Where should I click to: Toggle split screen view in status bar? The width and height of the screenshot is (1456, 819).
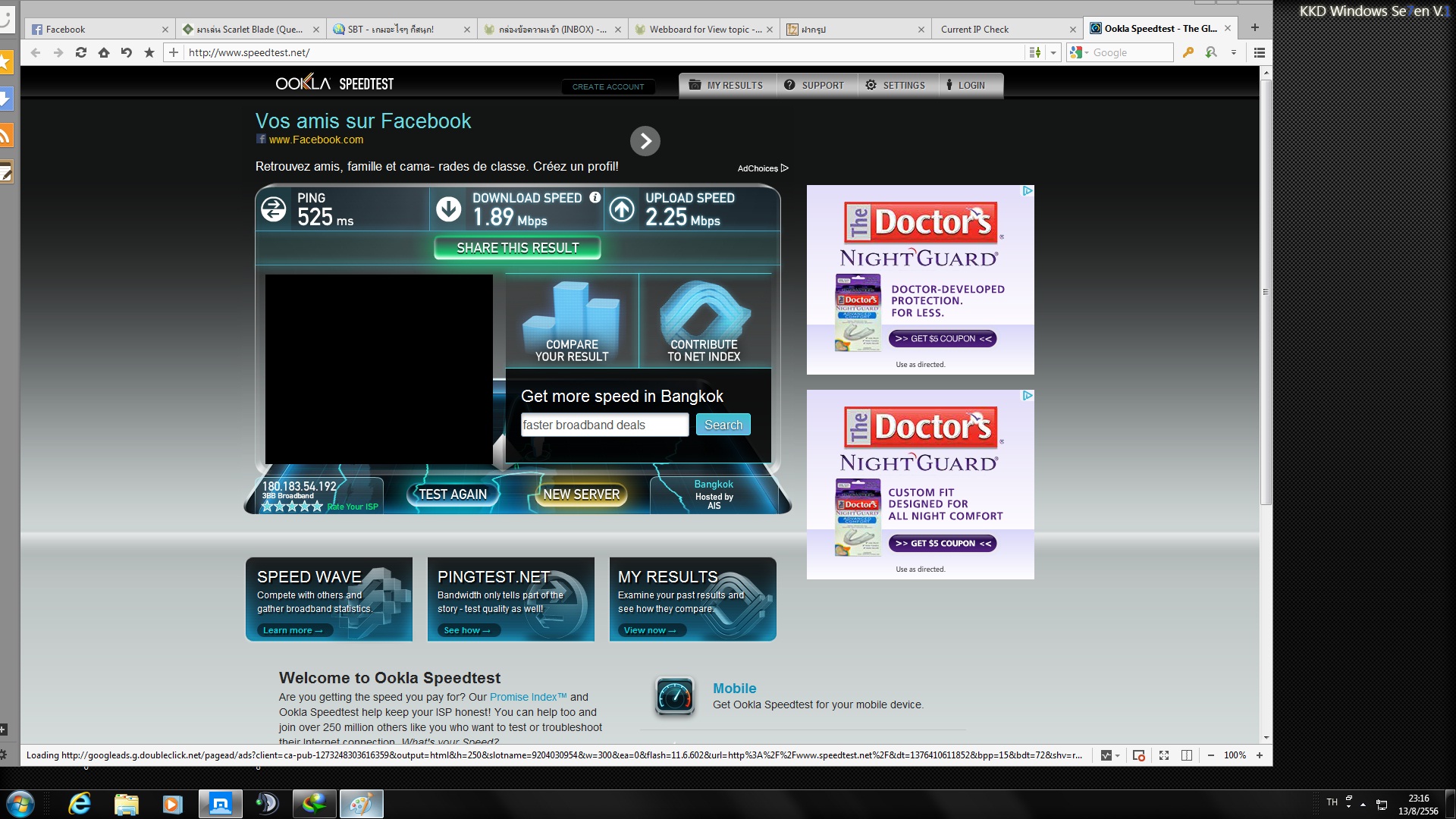1187,755
